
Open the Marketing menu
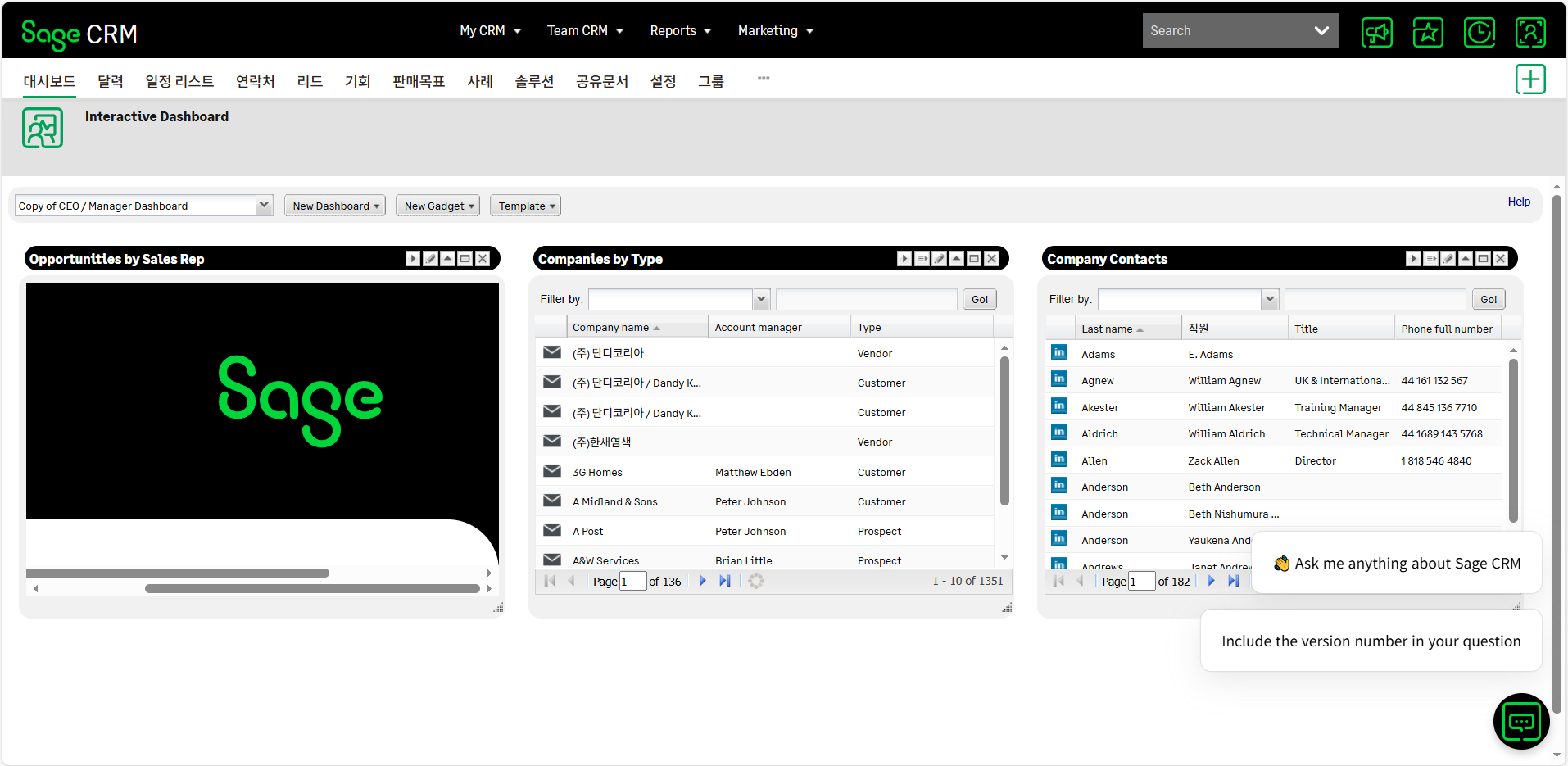tap(776, 30)
